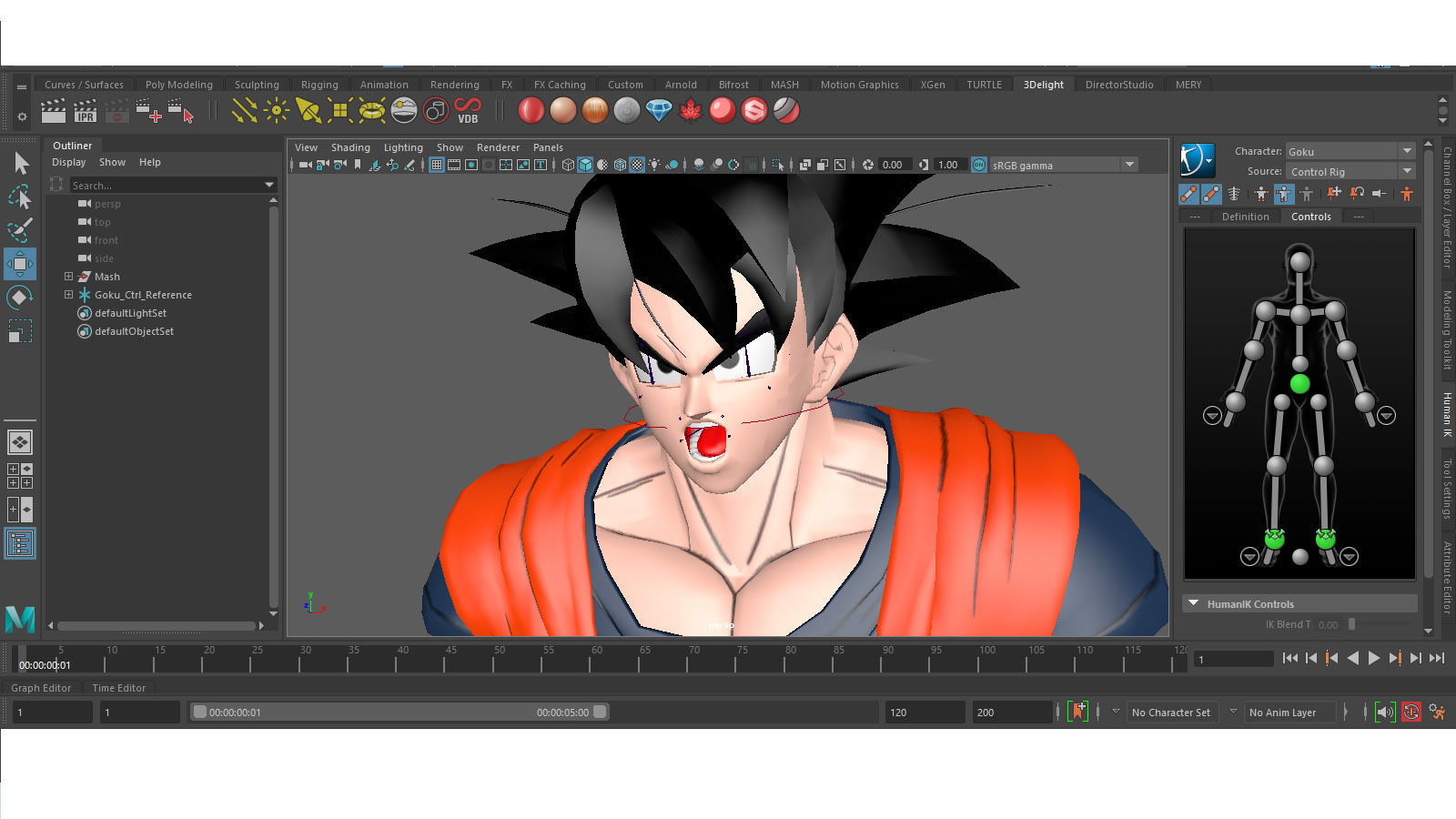Click the directional light shelf icon
The image size is (1456, 819).
(x=244, y=111)
